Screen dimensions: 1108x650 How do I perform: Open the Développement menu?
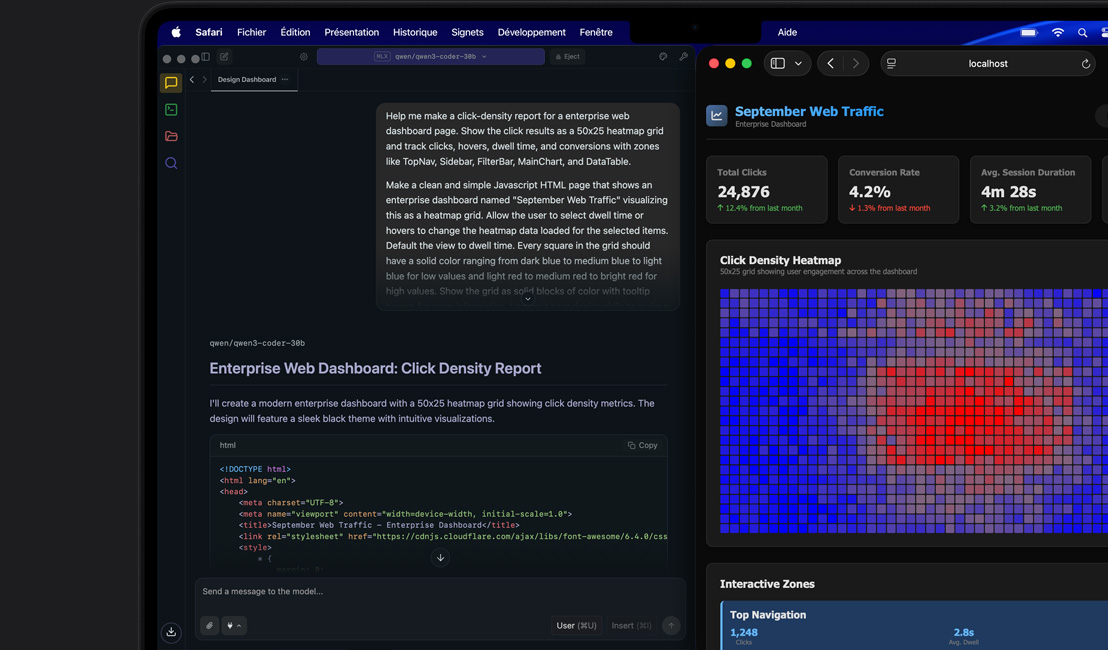531,32
